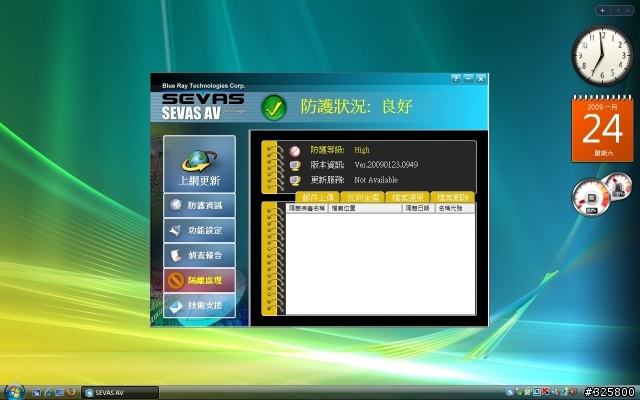
Task: Click the calendar gadget showing 24
Action: coord(602,129)
